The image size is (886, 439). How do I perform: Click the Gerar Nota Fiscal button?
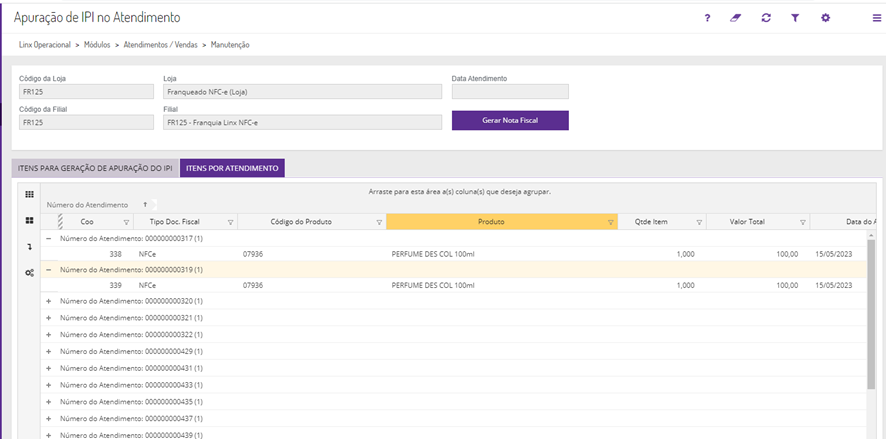pyautogui.click(x=510, y=120)
